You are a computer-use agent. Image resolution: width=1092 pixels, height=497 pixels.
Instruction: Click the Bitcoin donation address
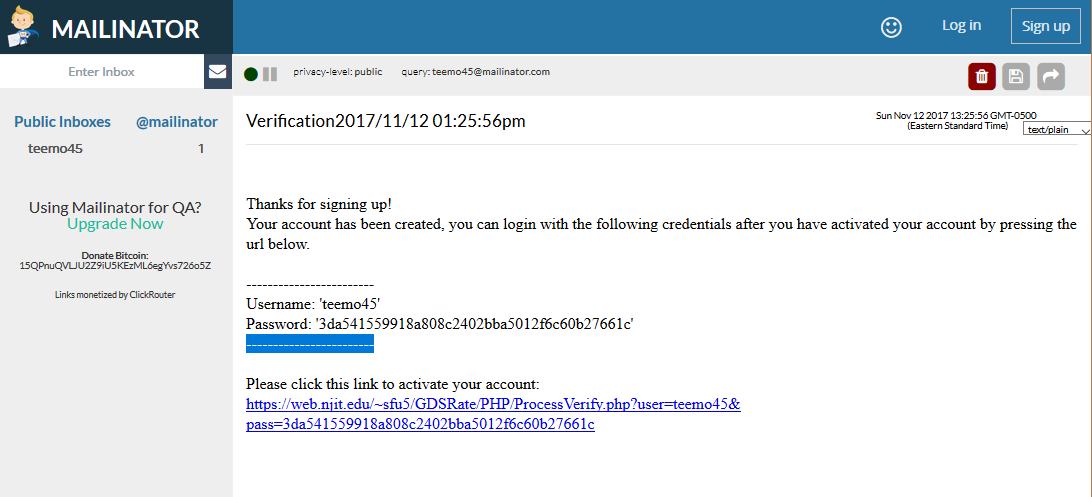click(116, 266)
